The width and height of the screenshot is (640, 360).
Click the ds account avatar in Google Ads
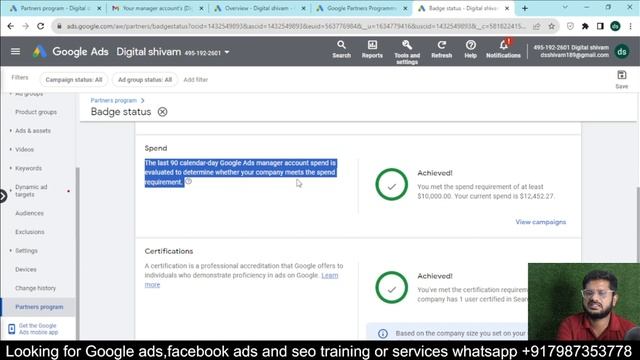click(622, 52)
